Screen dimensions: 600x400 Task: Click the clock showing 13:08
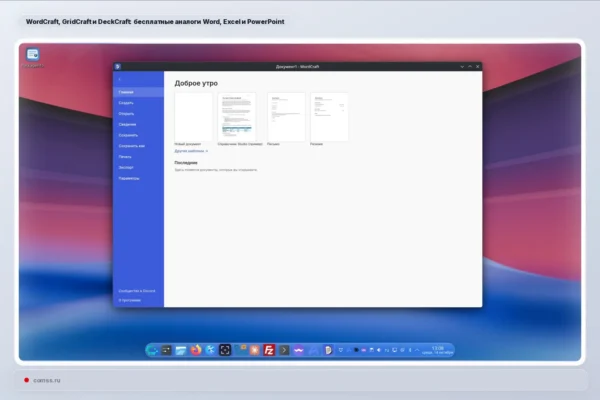point(437,350)
